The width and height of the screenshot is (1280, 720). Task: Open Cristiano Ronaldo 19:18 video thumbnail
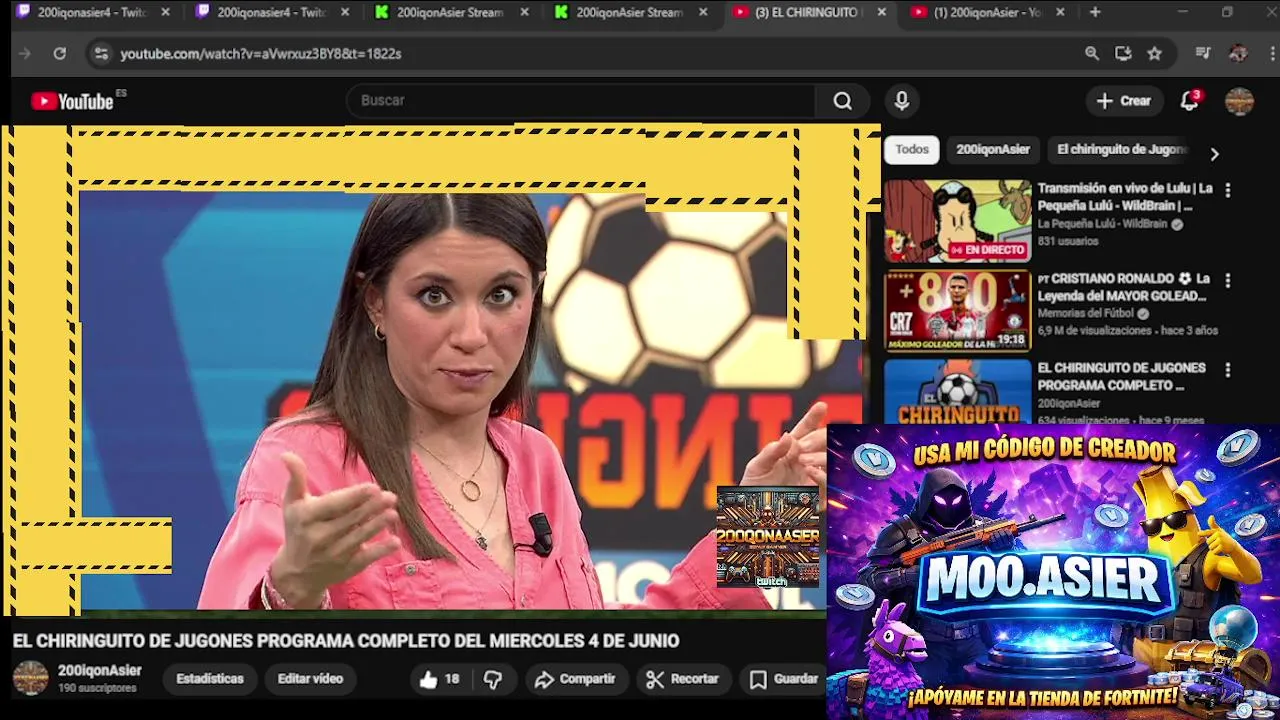[x=957, y=311]
